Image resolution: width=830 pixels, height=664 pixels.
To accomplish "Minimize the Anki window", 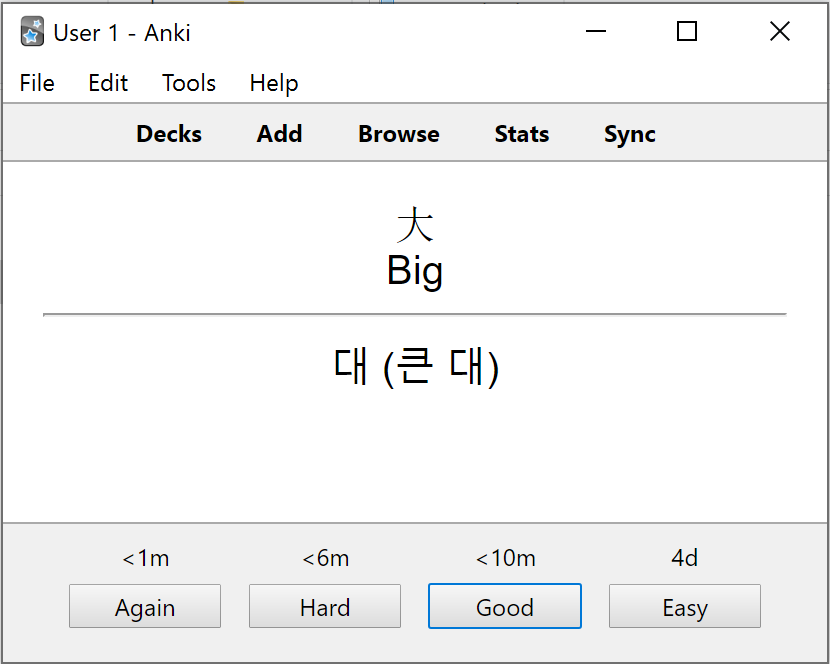I will tap(596, 31).
